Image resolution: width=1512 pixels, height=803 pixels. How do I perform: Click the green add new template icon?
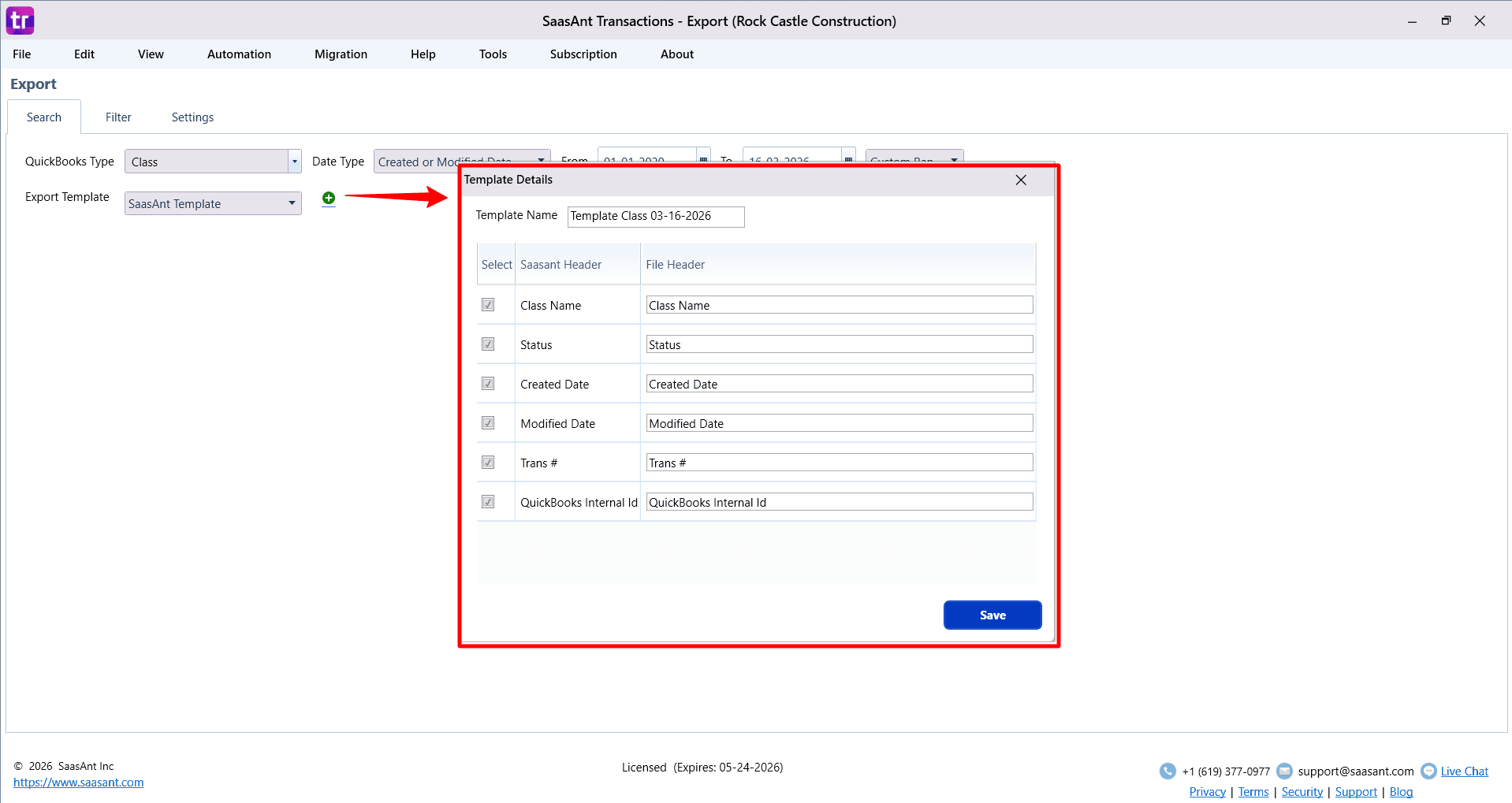coord(329,198)
